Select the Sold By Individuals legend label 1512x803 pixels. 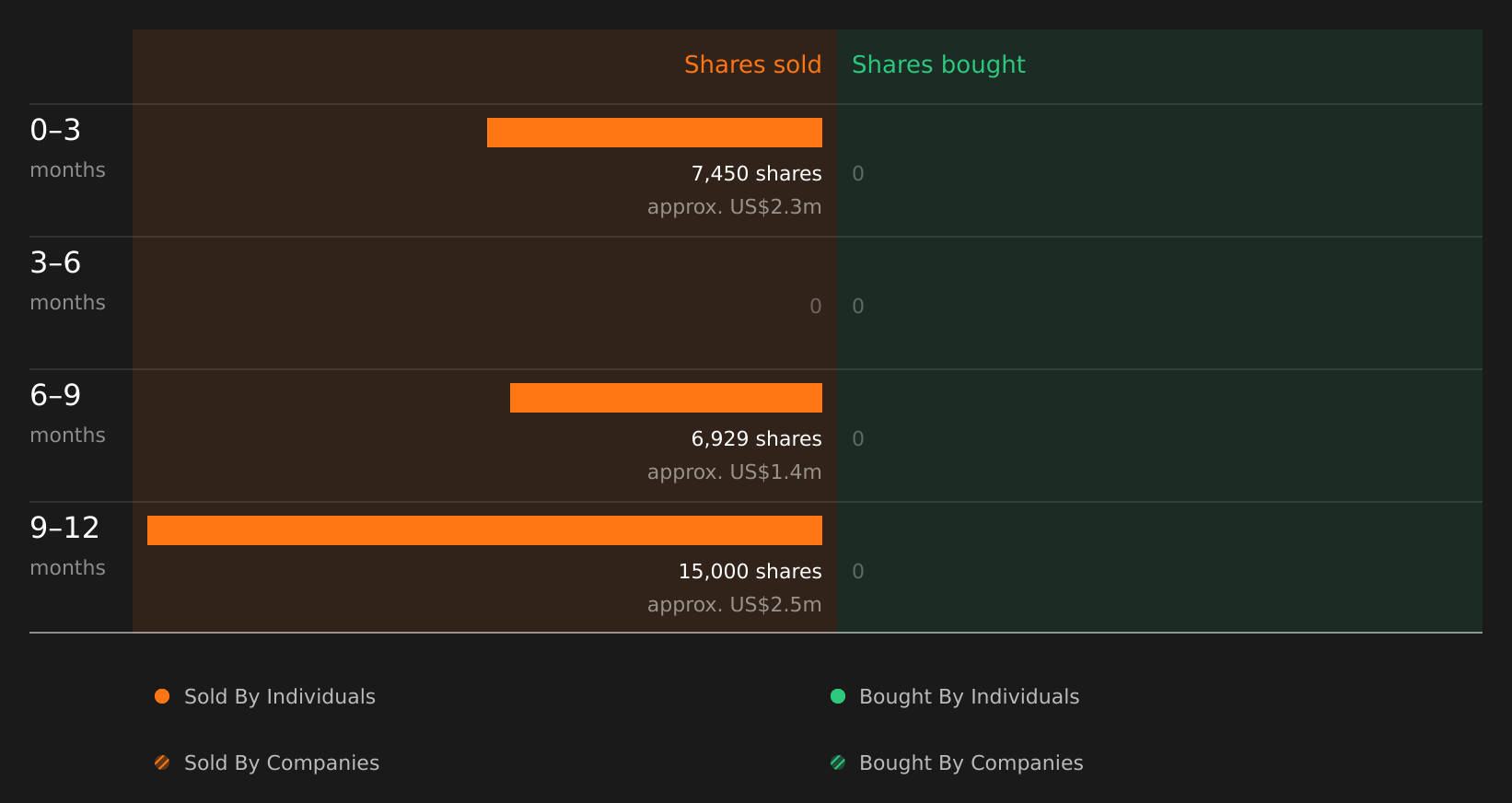[x=280, y=697]
